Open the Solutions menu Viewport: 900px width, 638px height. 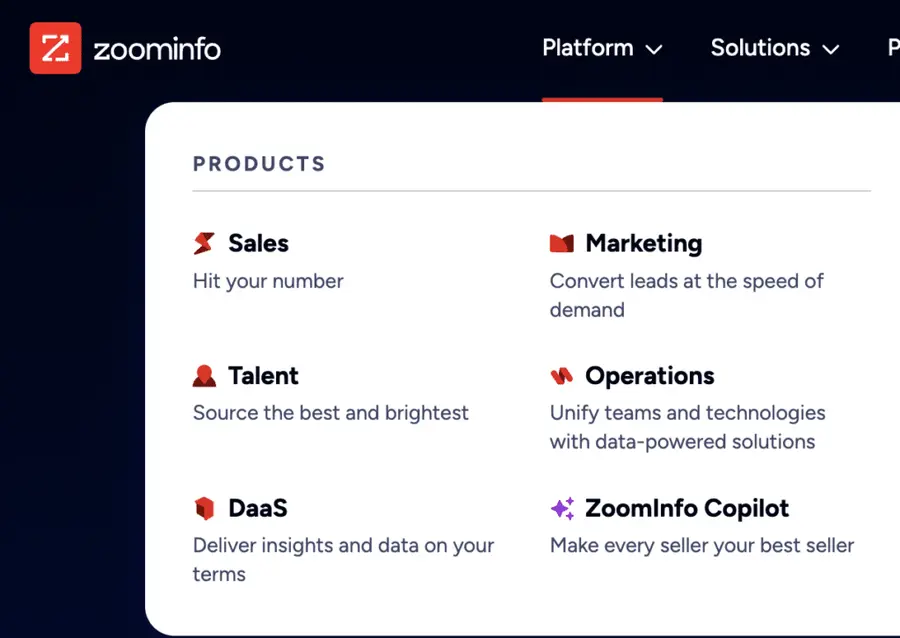pos(760,48)
